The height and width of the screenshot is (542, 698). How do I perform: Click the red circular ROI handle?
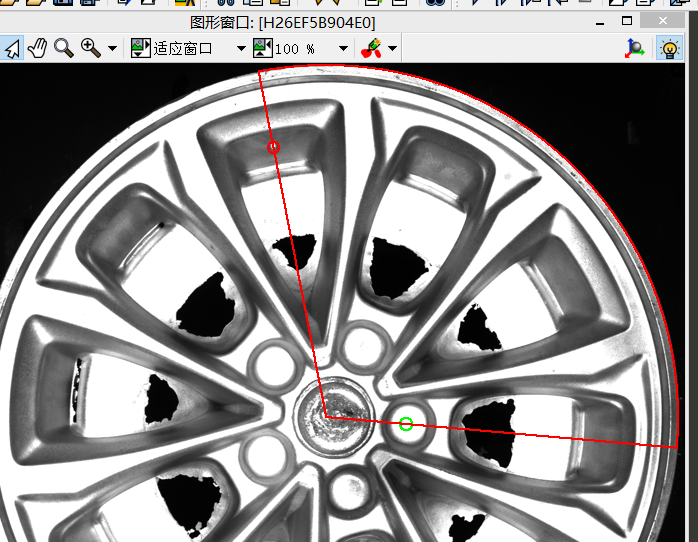tap(273, 147)
